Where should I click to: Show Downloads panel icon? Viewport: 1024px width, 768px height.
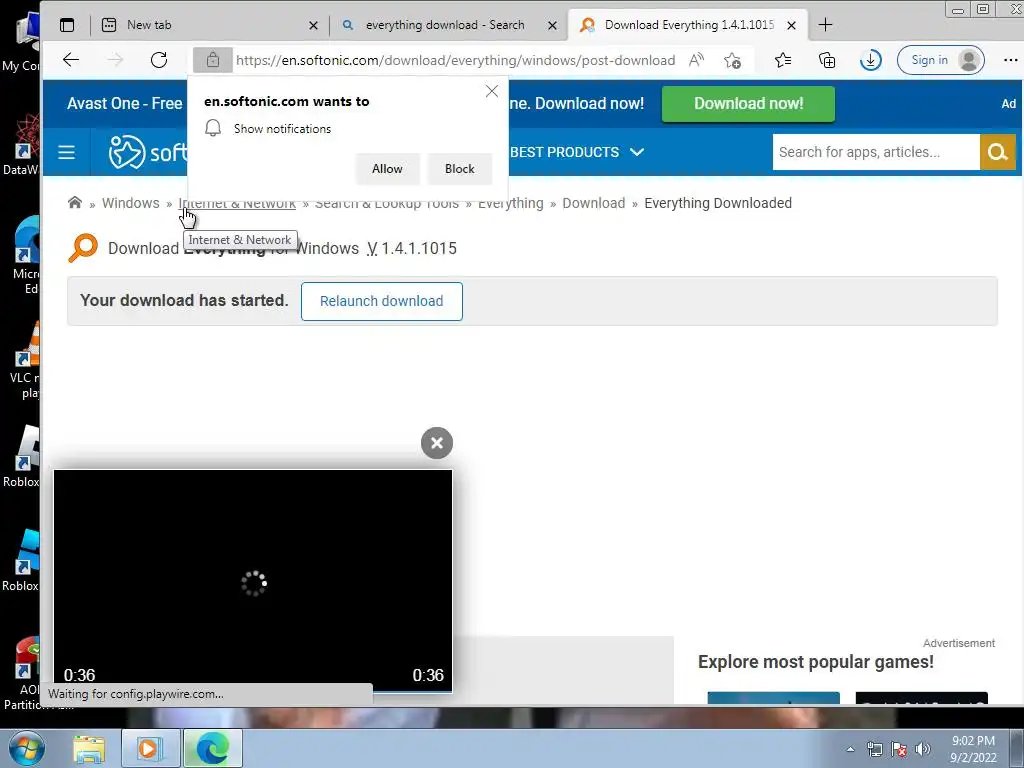coord(870,60)
